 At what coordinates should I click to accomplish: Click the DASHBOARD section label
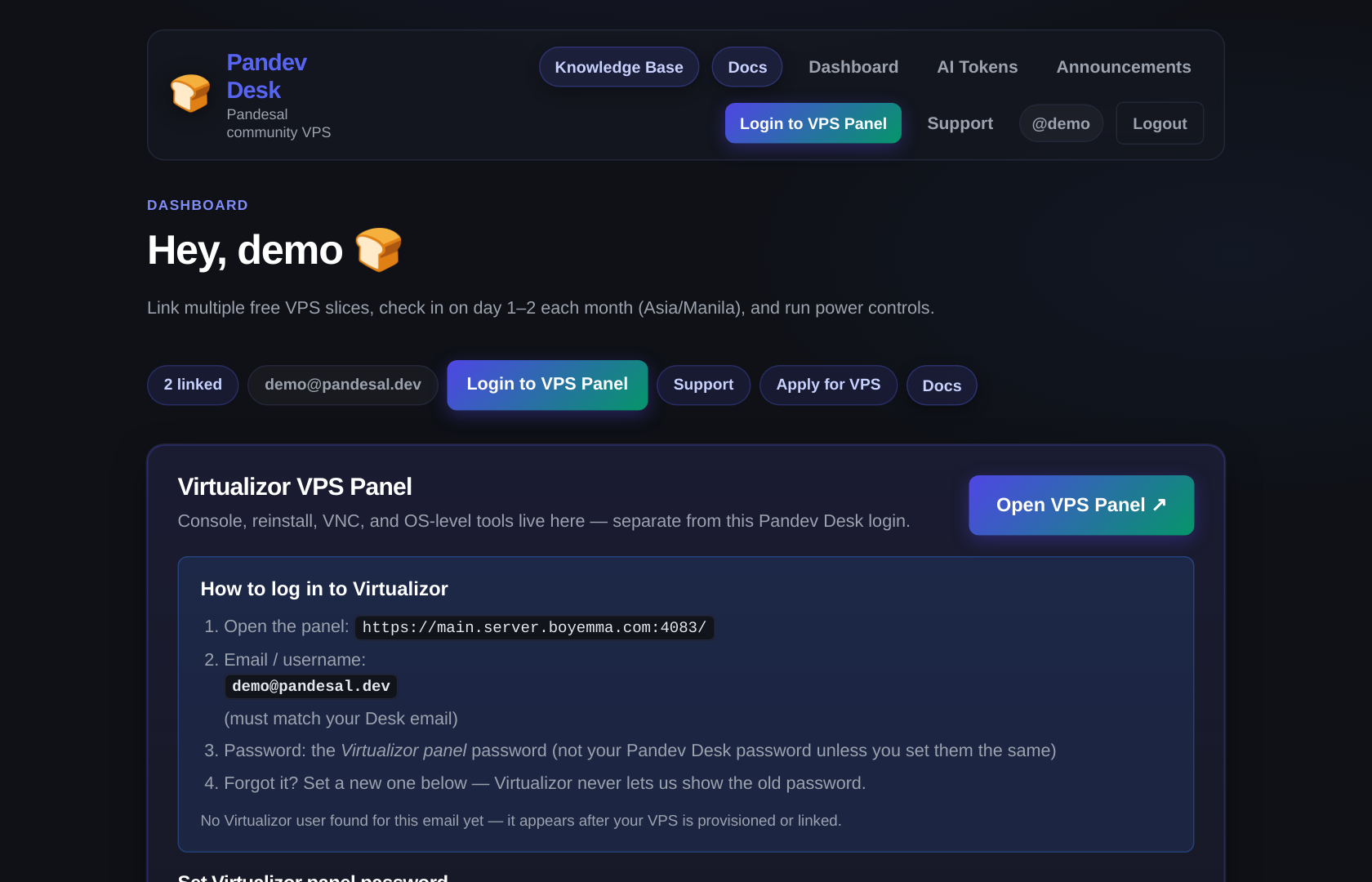(x=198, y=205)
